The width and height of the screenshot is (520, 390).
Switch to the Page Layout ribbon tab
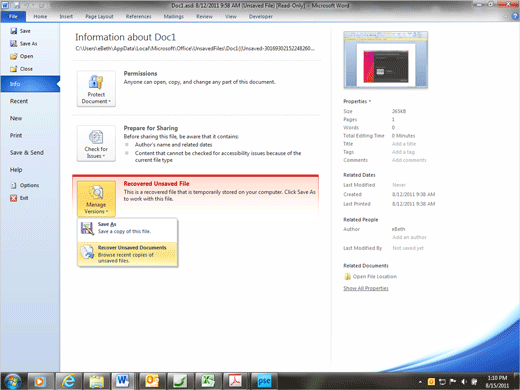[x=99, y=16]
